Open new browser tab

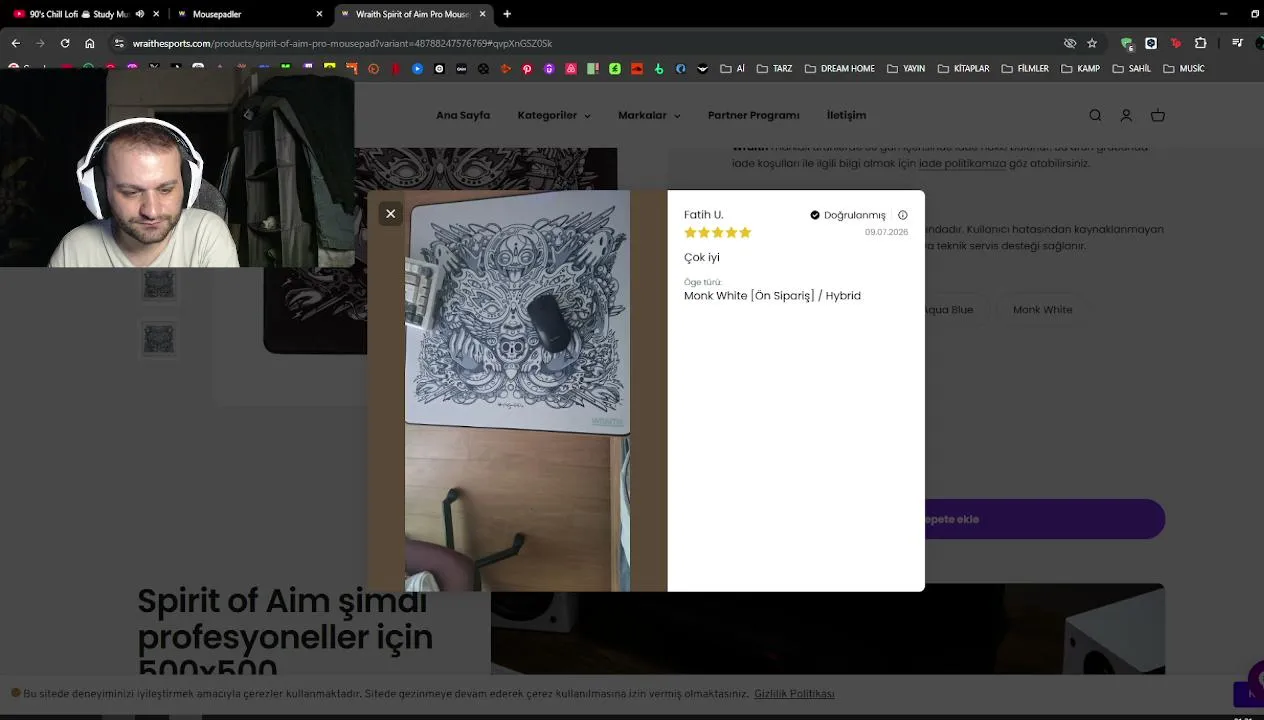click(507, 14)
